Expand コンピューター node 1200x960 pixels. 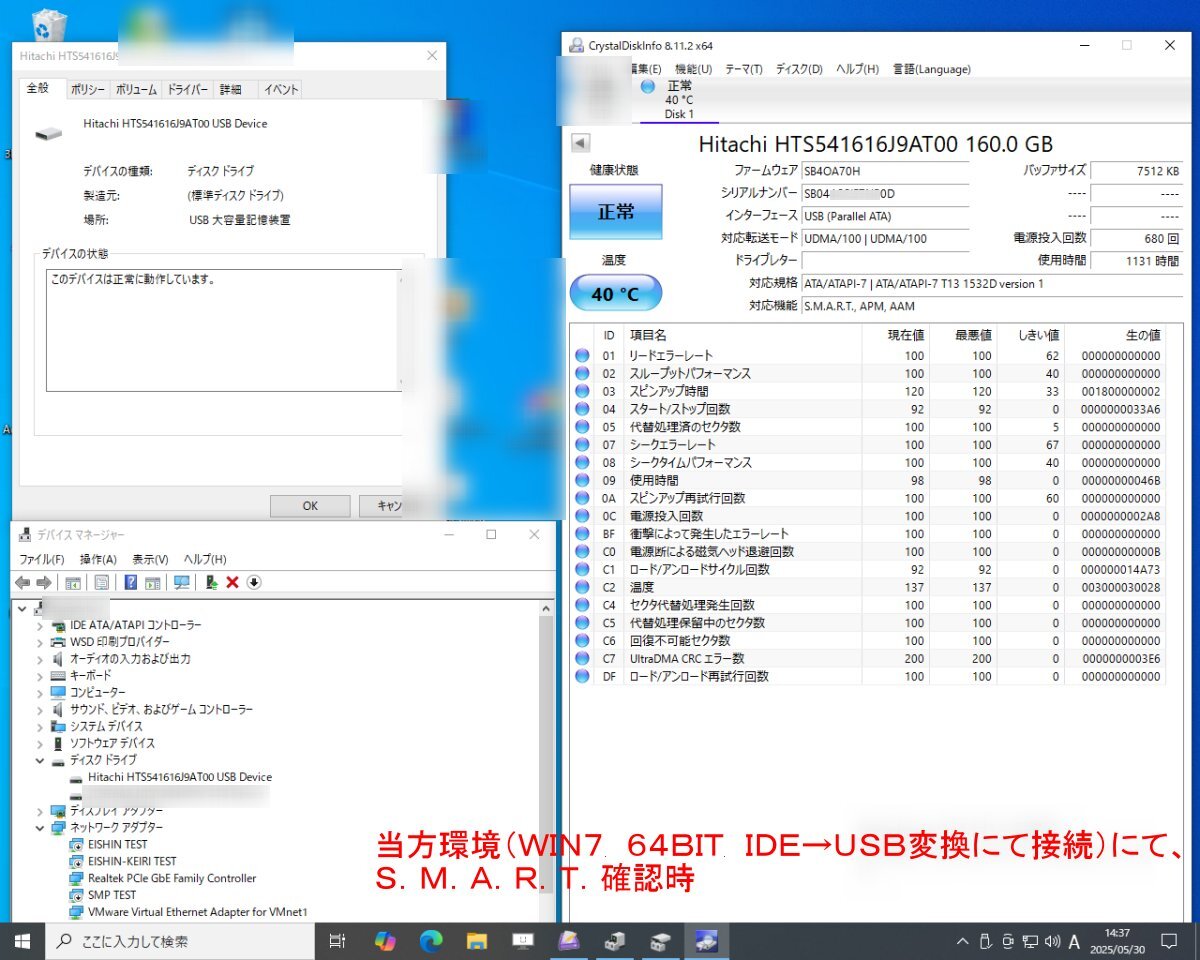40,693
